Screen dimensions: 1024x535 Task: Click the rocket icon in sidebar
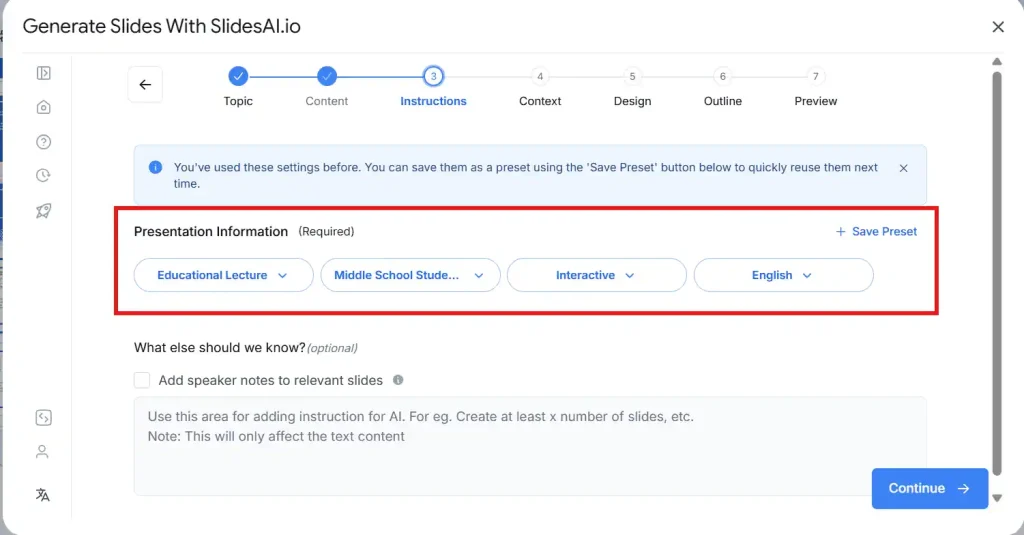(43, 211)
